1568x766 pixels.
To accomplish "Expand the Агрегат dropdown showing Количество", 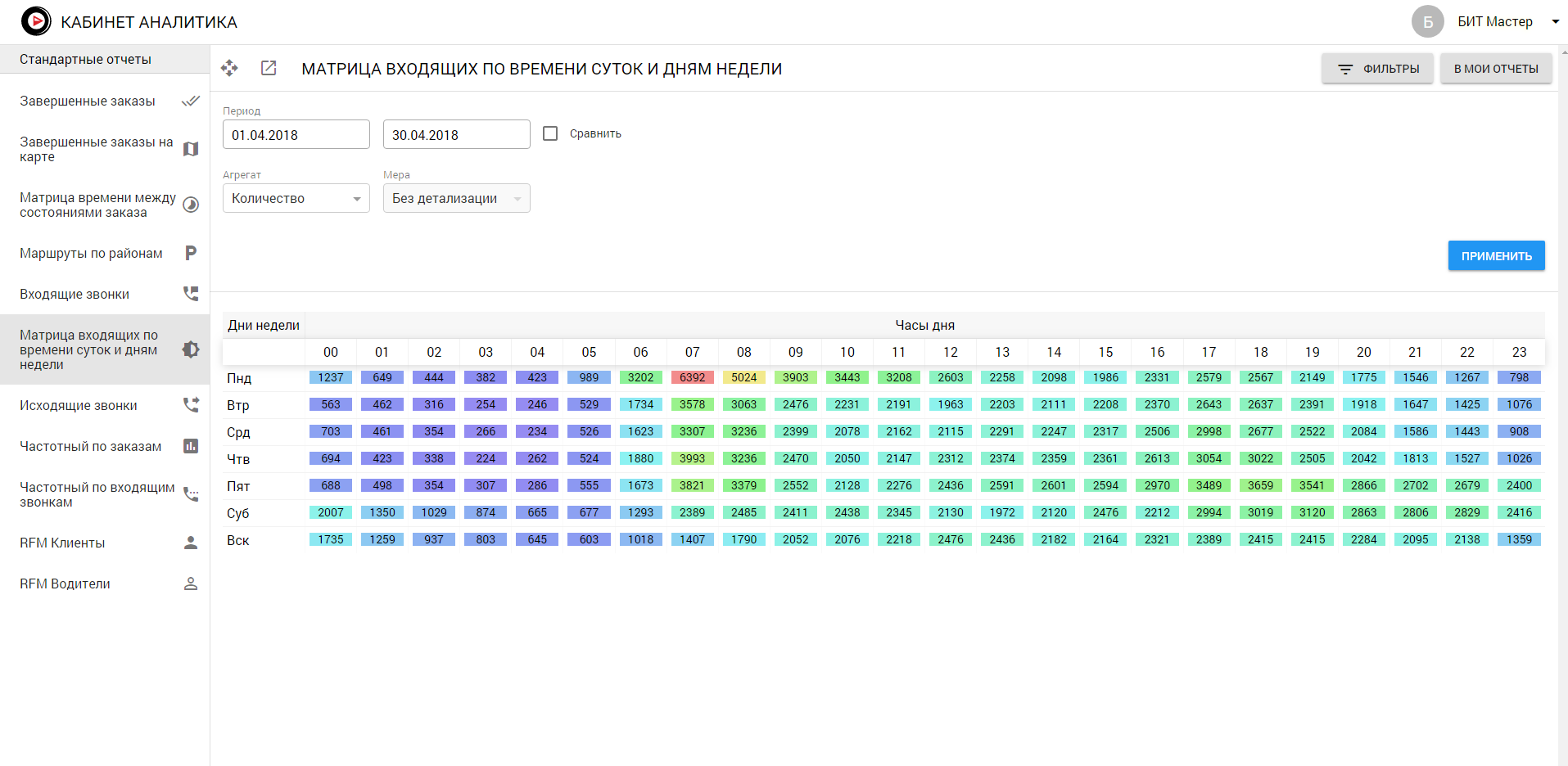I will 296,198.
